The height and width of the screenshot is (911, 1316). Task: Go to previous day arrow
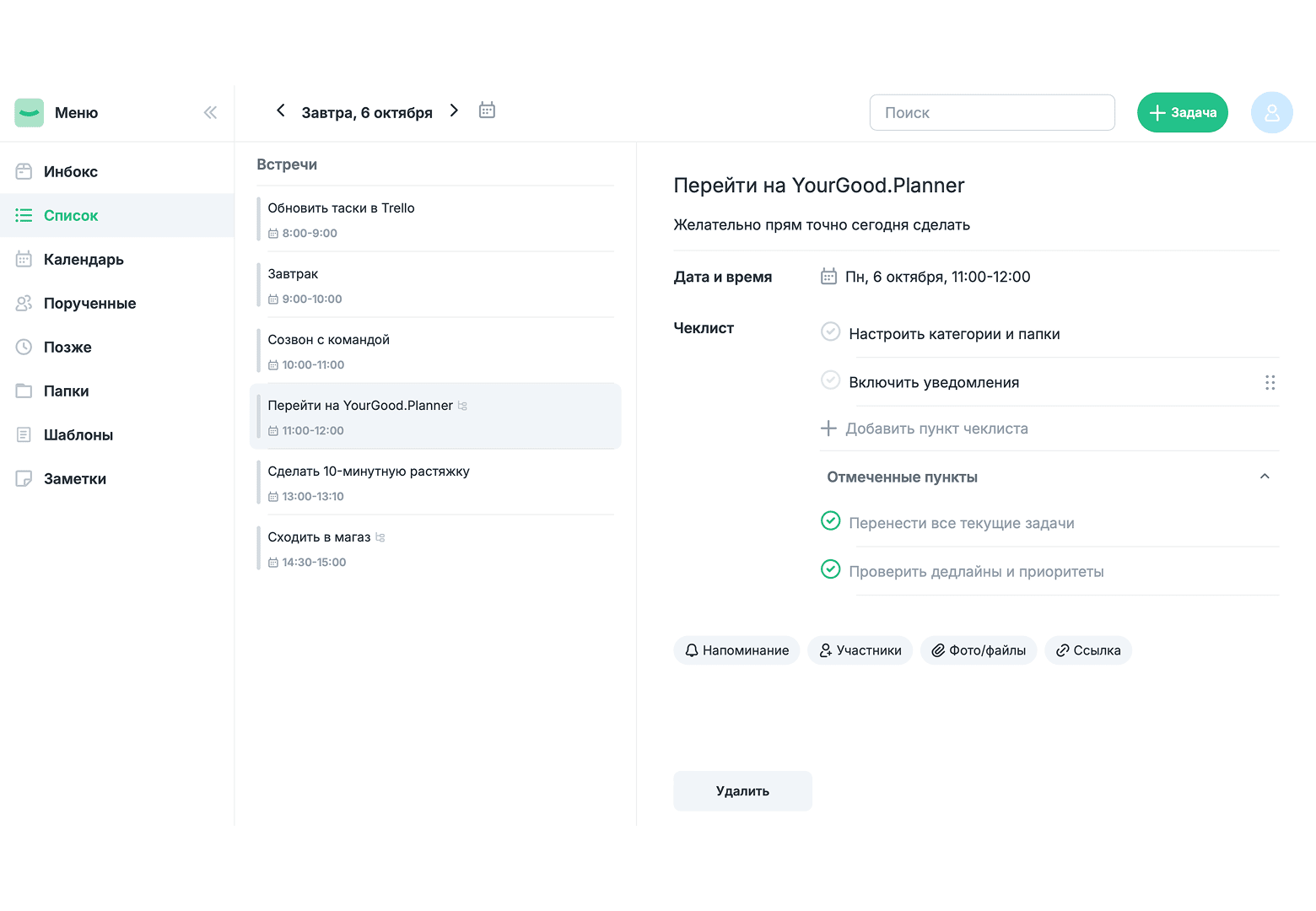tap(281, 111)
